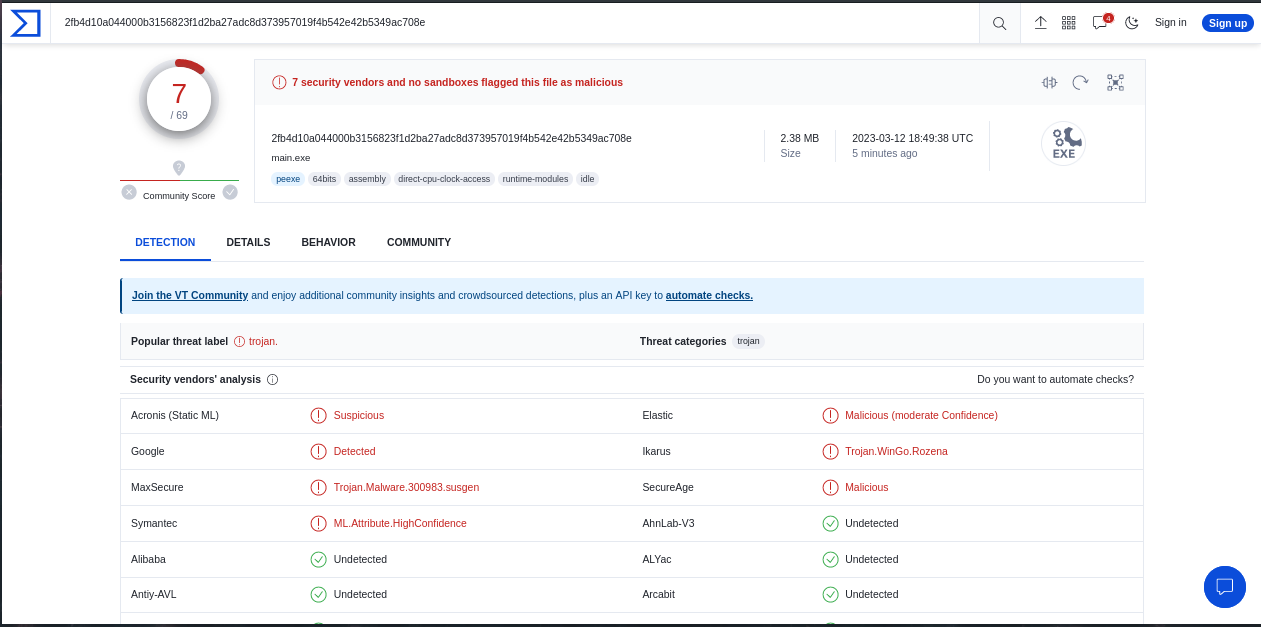The image size is (1261, 627).
Task: Click the AhnLab-V3 Undetected check icon
Action: [x=830, y=523]
